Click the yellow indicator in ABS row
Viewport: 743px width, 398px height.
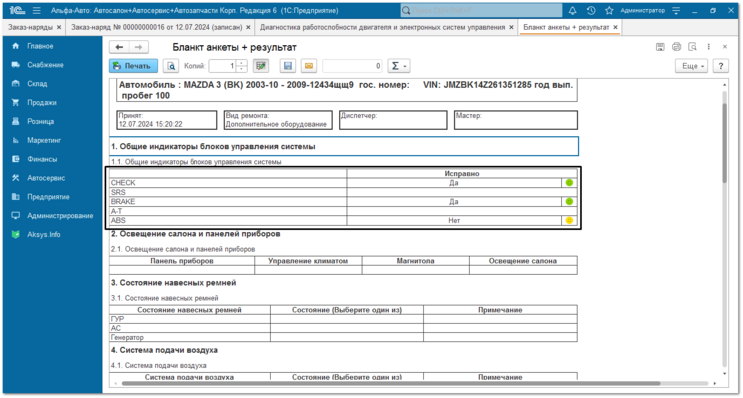(569, 220)
